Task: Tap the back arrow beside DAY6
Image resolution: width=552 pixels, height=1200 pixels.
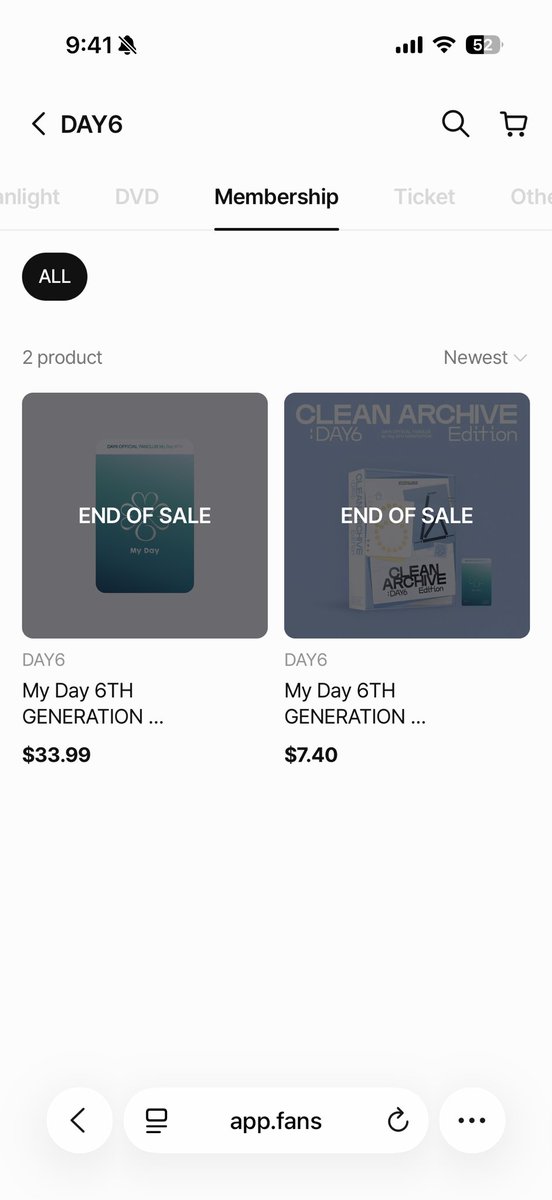Action: [38, 124]
